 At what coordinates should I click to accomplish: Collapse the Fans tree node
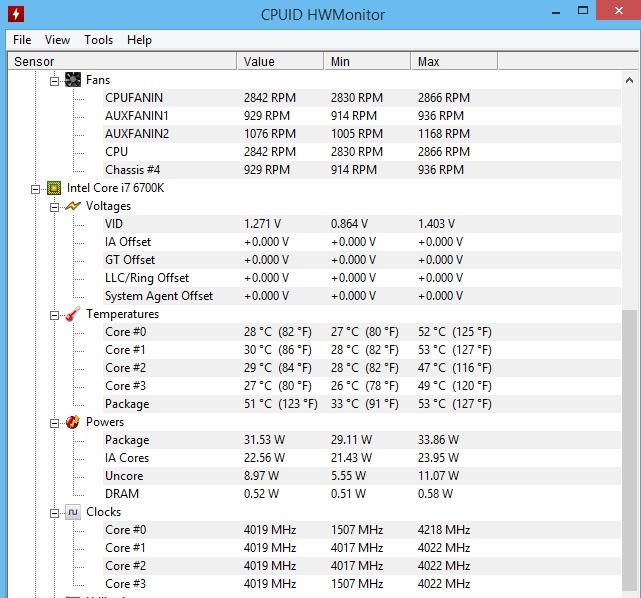point(54,82)
